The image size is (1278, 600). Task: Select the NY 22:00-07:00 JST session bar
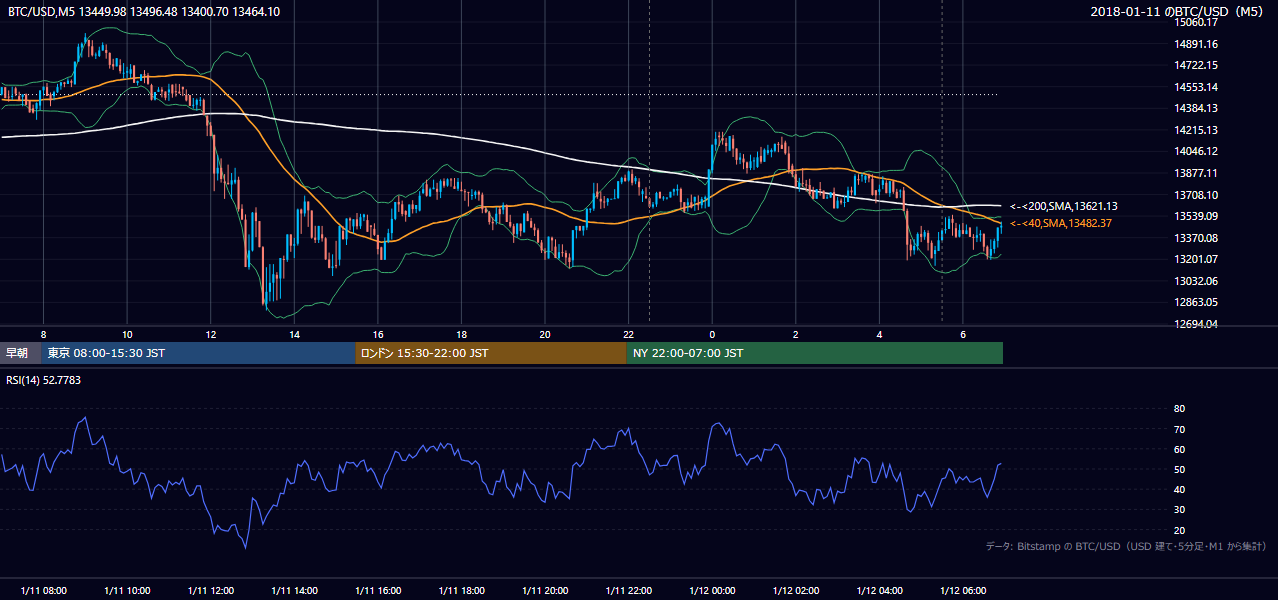[x=815, y=353]
